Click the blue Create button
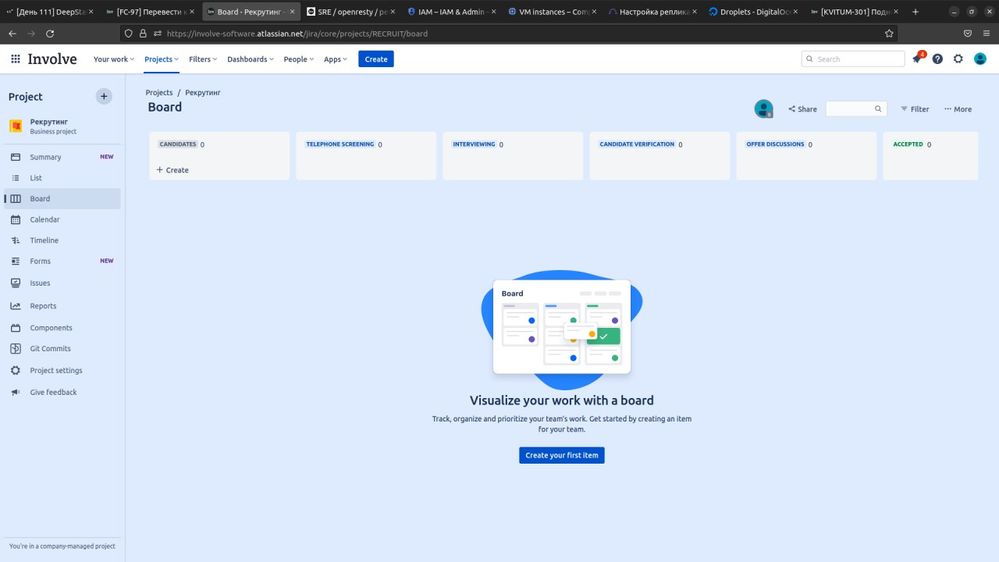999x562 pixels. click(376, 59)
